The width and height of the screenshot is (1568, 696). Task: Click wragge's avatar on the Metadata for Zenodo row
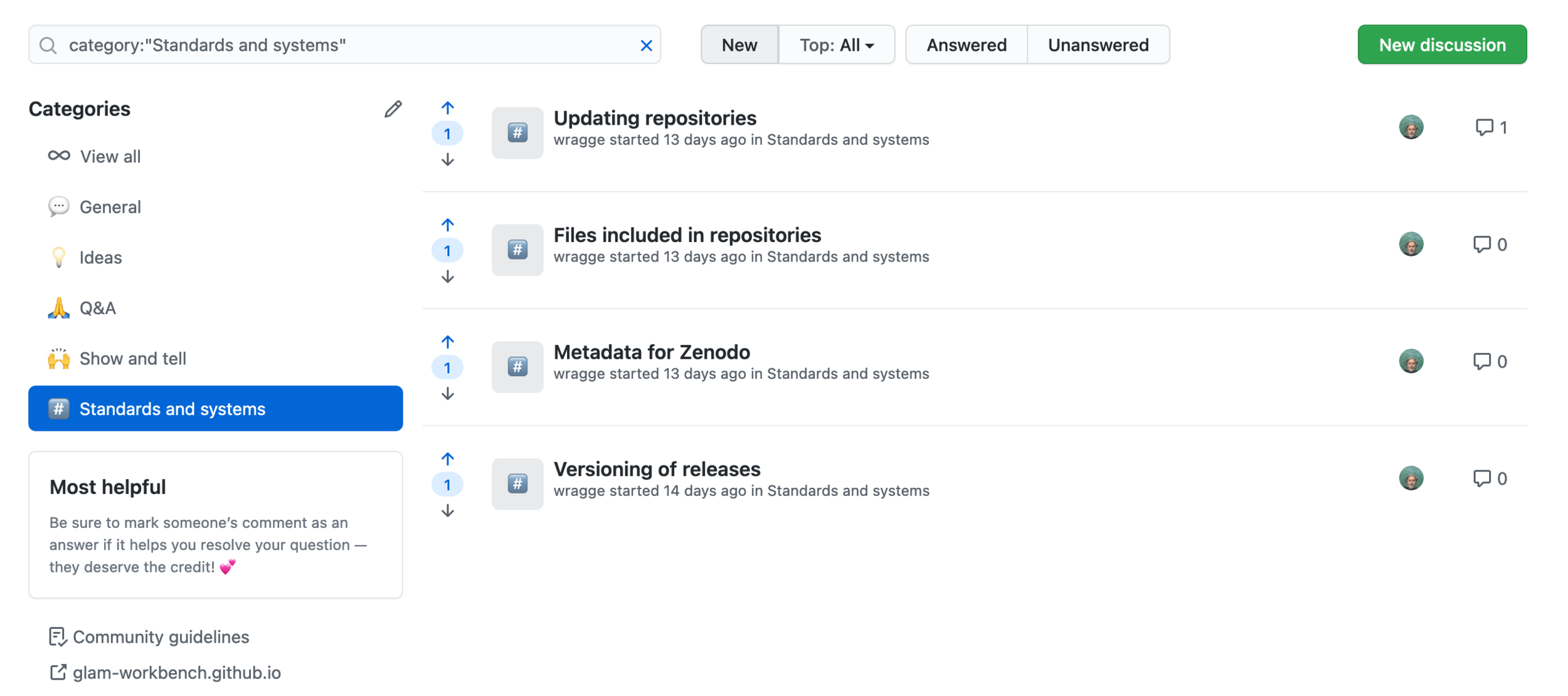coord(1411,361)
